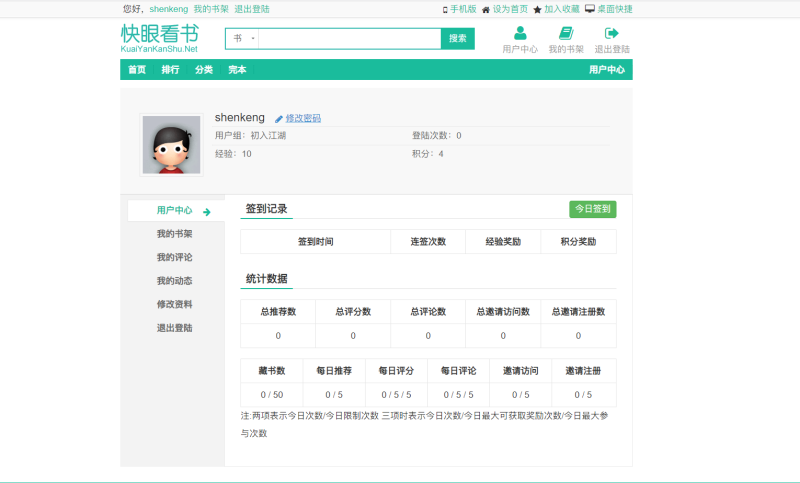Click the 快眼看书 site logo

[x=160, y=38]
